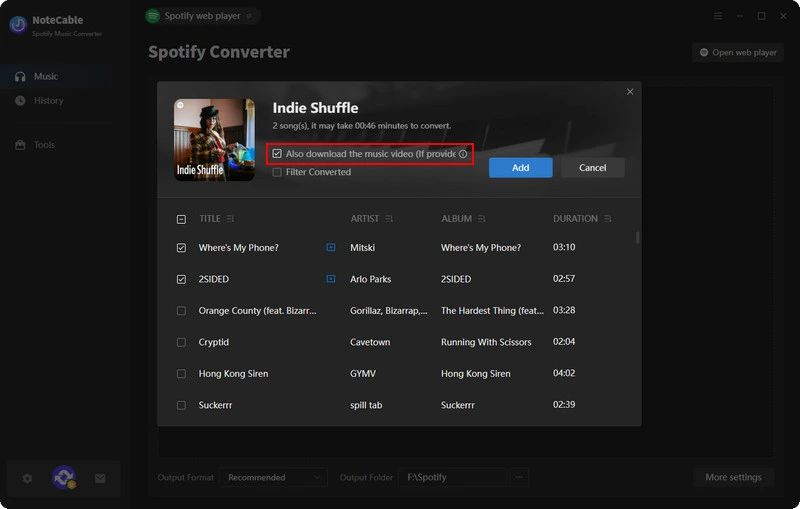800x509 pixels.
Task: Uncheck the 2SIDED song checkbox
Action: 181,279
